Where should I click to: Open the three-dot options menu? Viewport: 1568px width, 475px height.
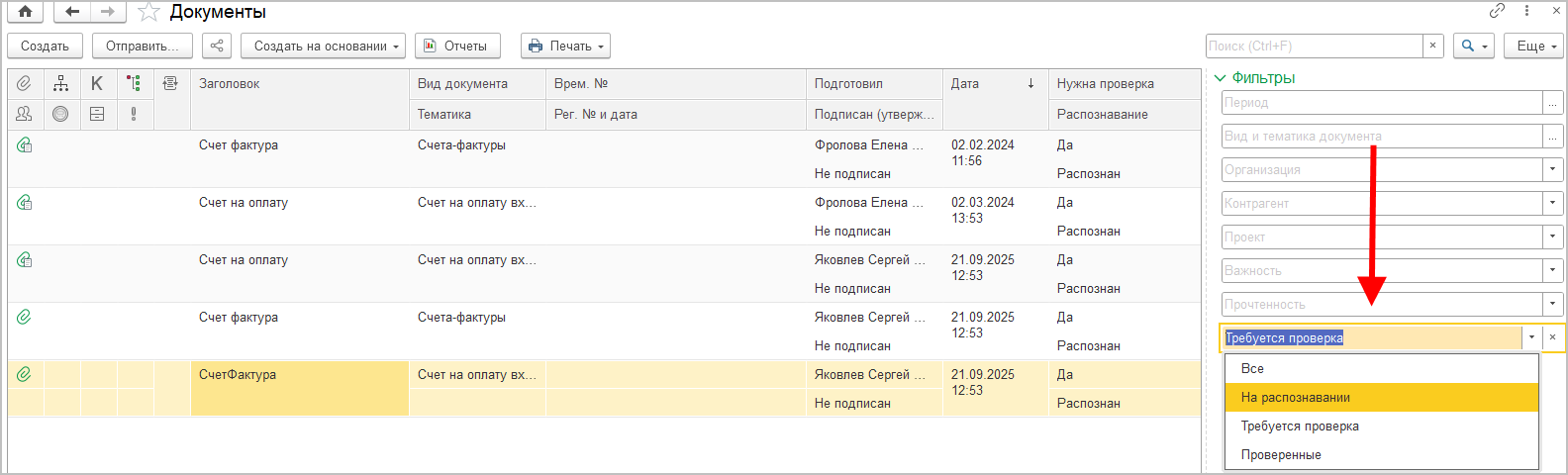(1526, 11)
